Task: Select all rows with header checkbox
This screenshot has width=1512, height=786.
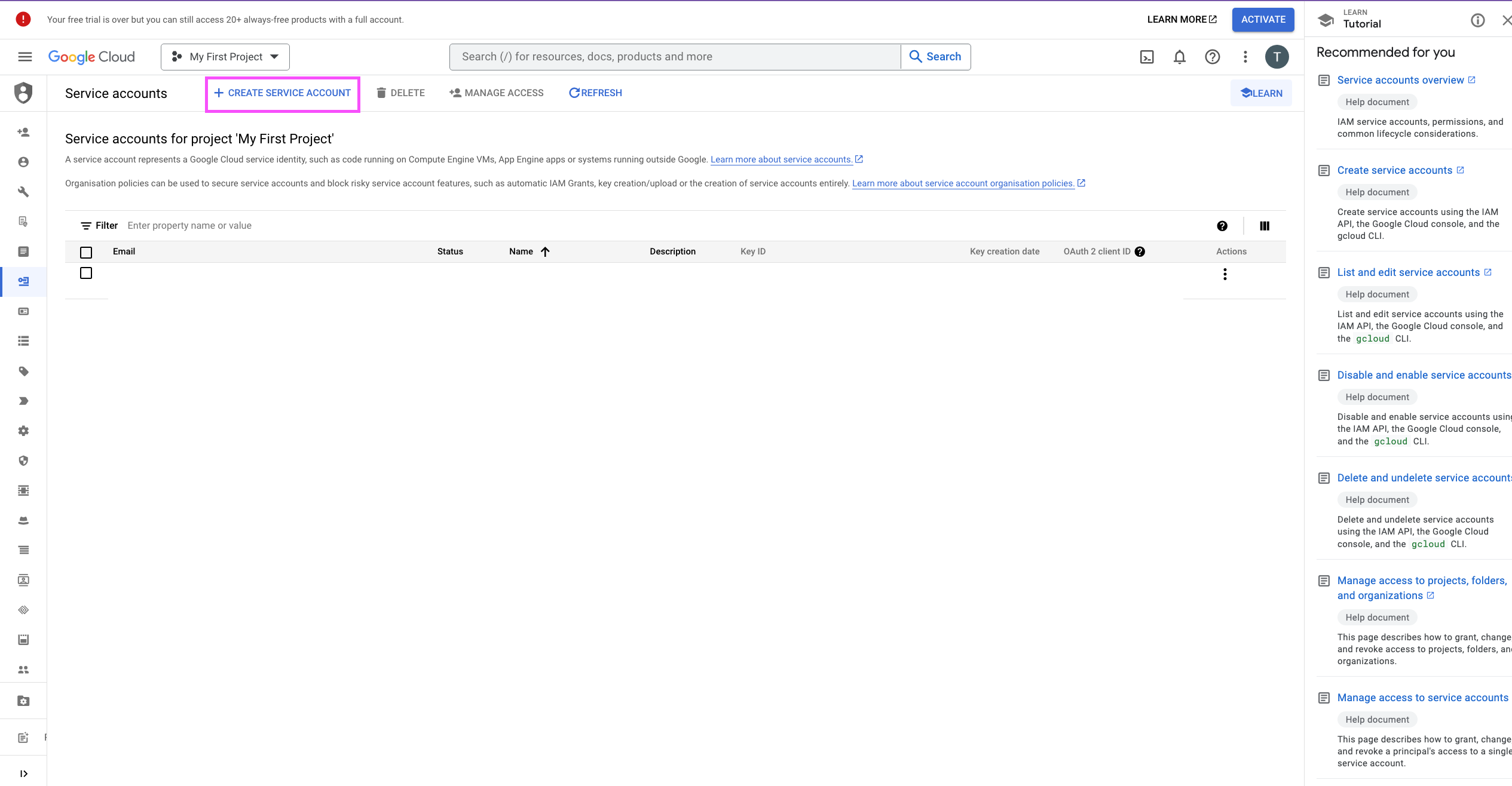Action: 86,252
